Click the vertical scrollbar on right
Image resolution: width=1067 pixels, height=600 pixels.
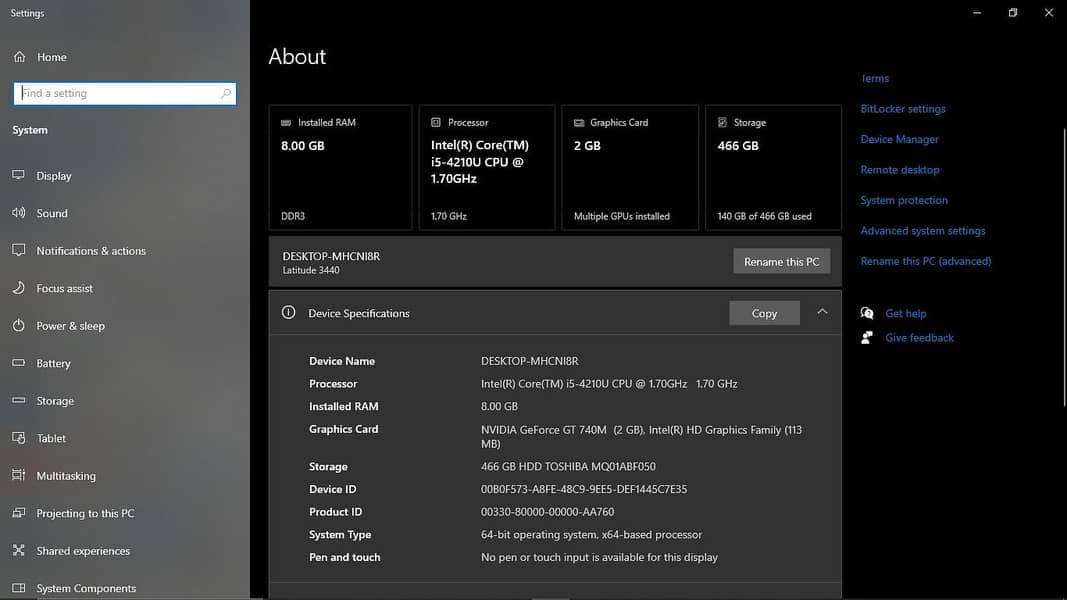(1064, 267)
